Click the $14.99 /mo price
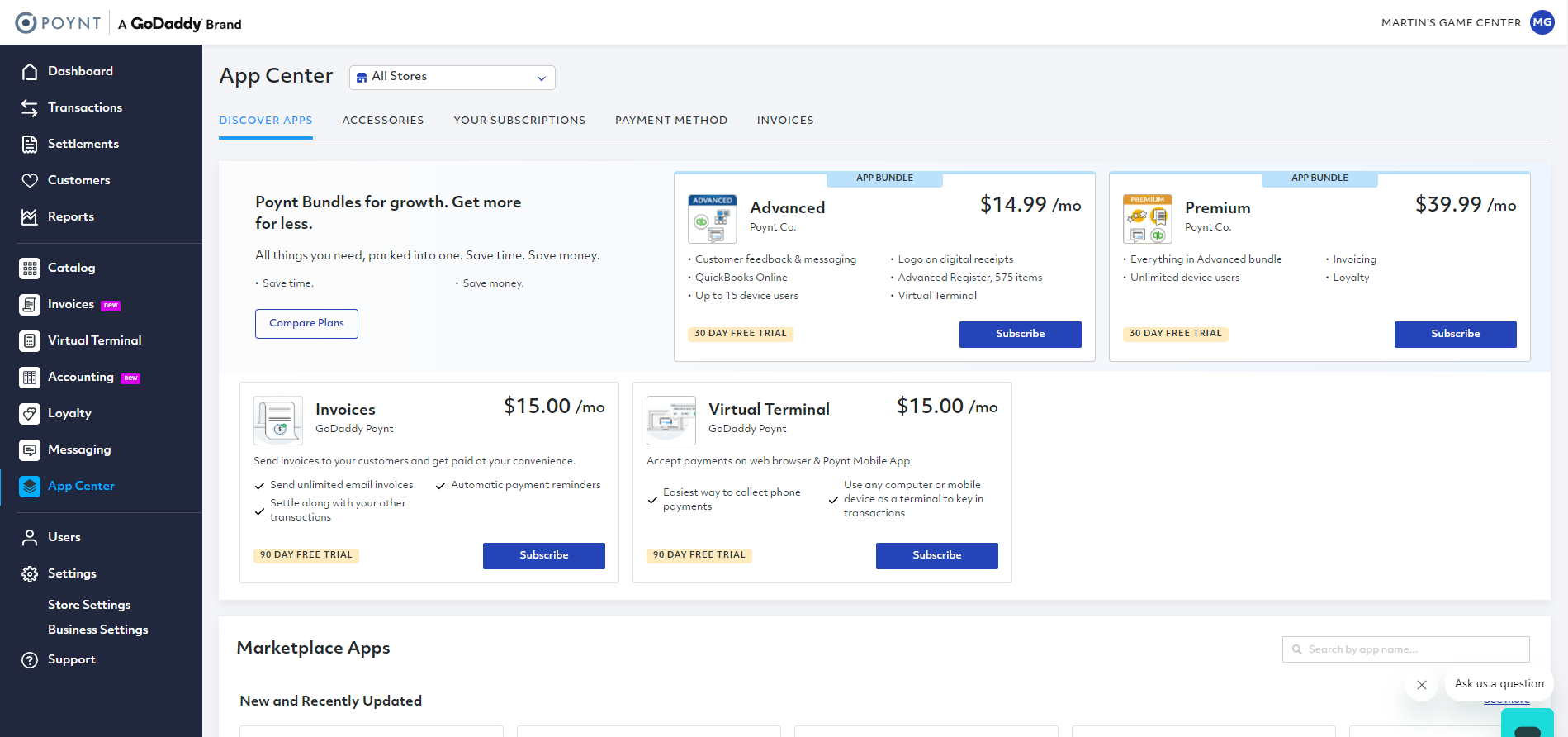This screenshot has height=737, width=1568. [x=1030, y=205]
